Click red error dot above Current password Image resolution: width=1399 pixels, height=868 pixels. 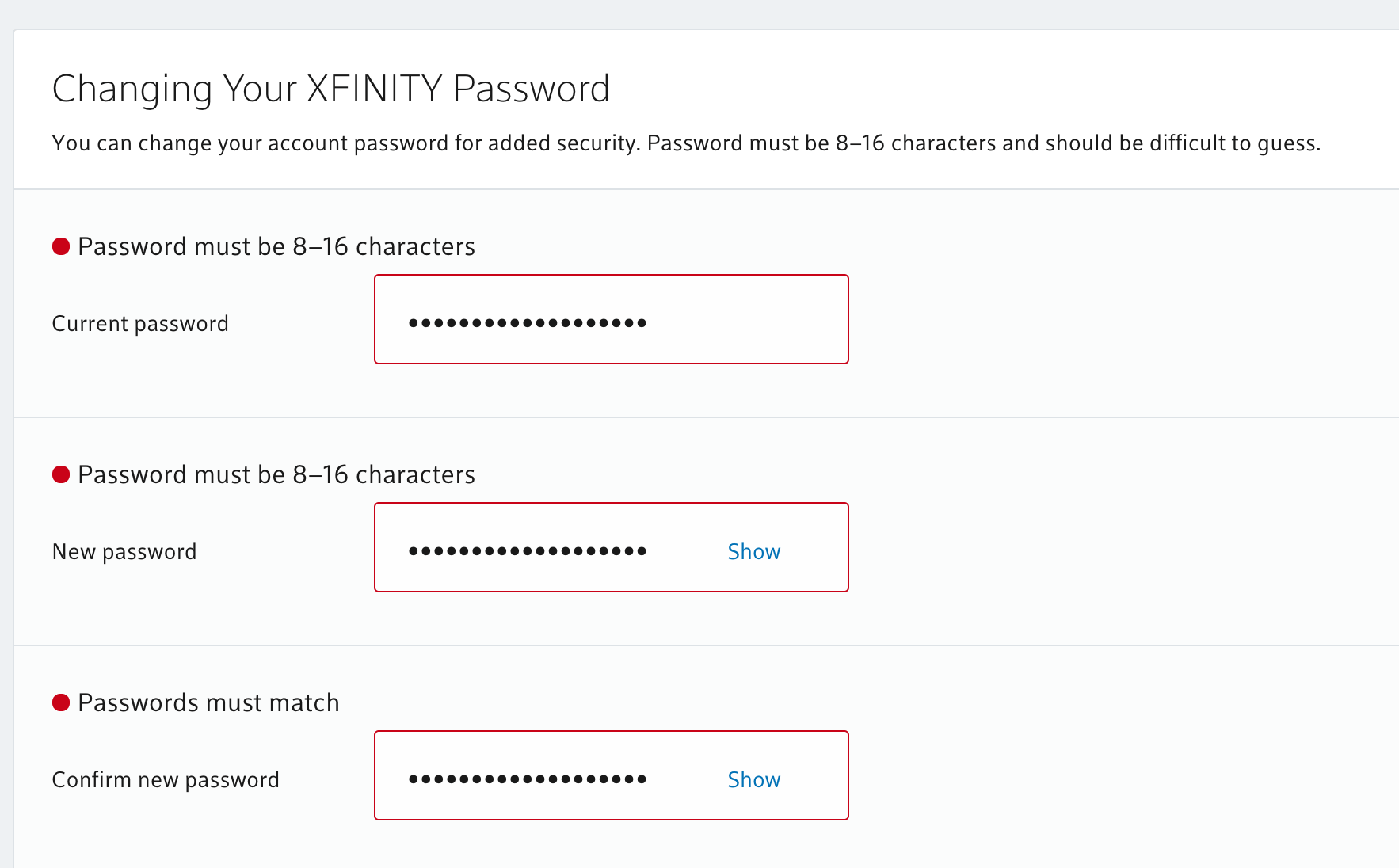click(x=61, y=246)
